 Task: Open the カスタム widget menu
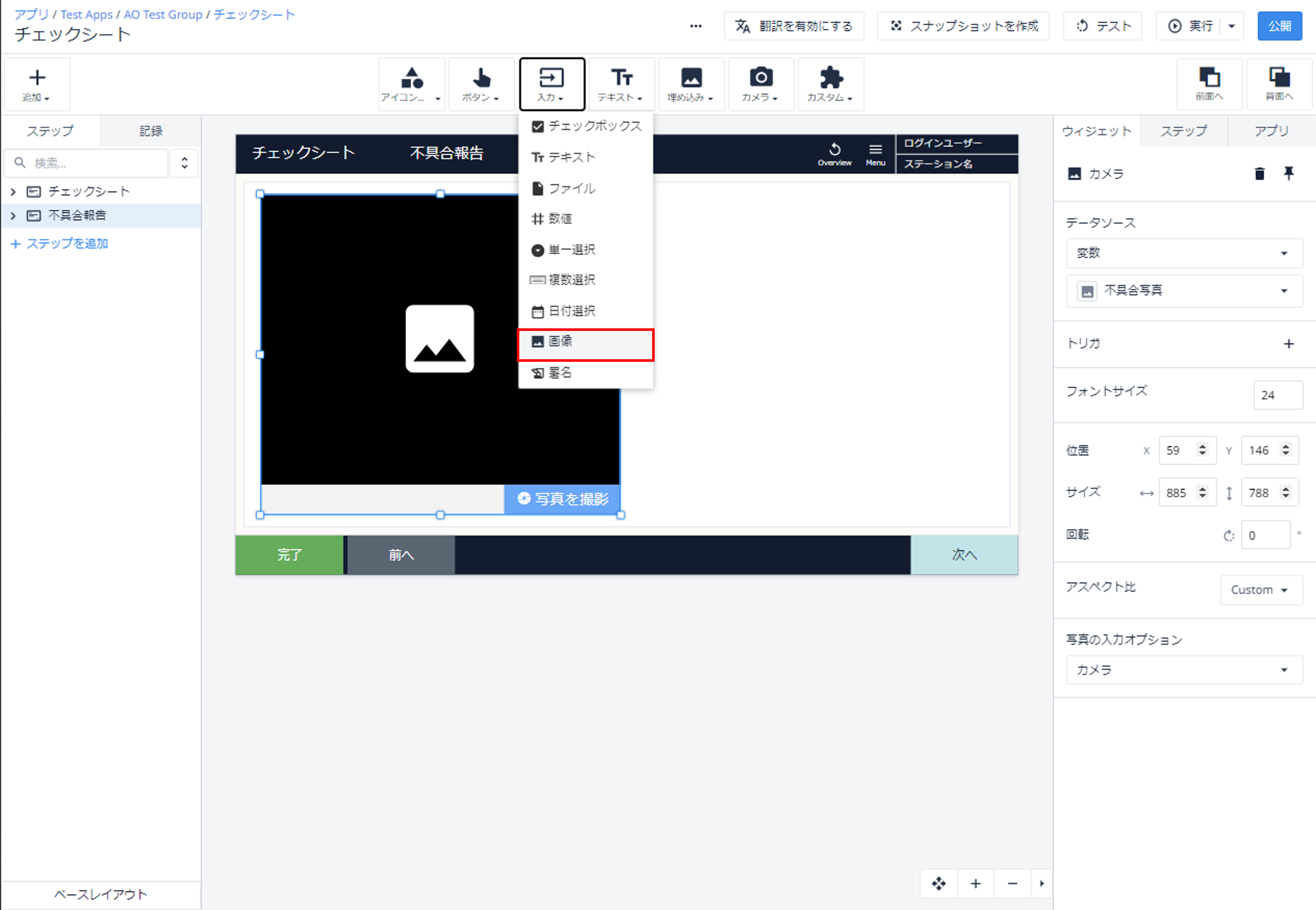[x=830, y=84]
